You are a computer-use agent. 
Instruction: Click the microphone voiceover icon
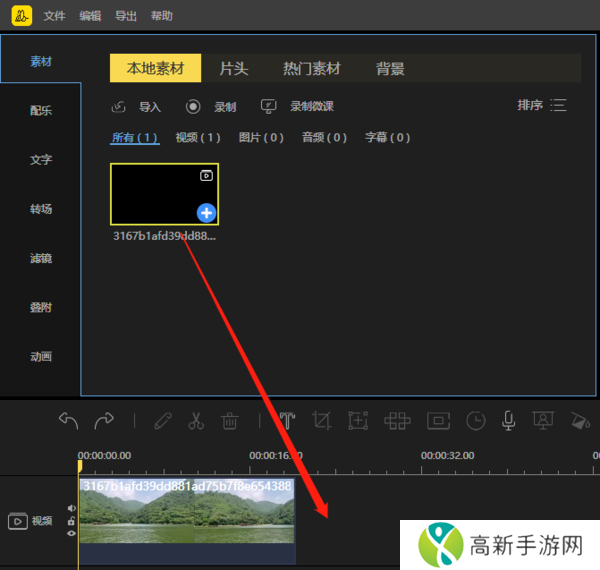coord(508,421)
